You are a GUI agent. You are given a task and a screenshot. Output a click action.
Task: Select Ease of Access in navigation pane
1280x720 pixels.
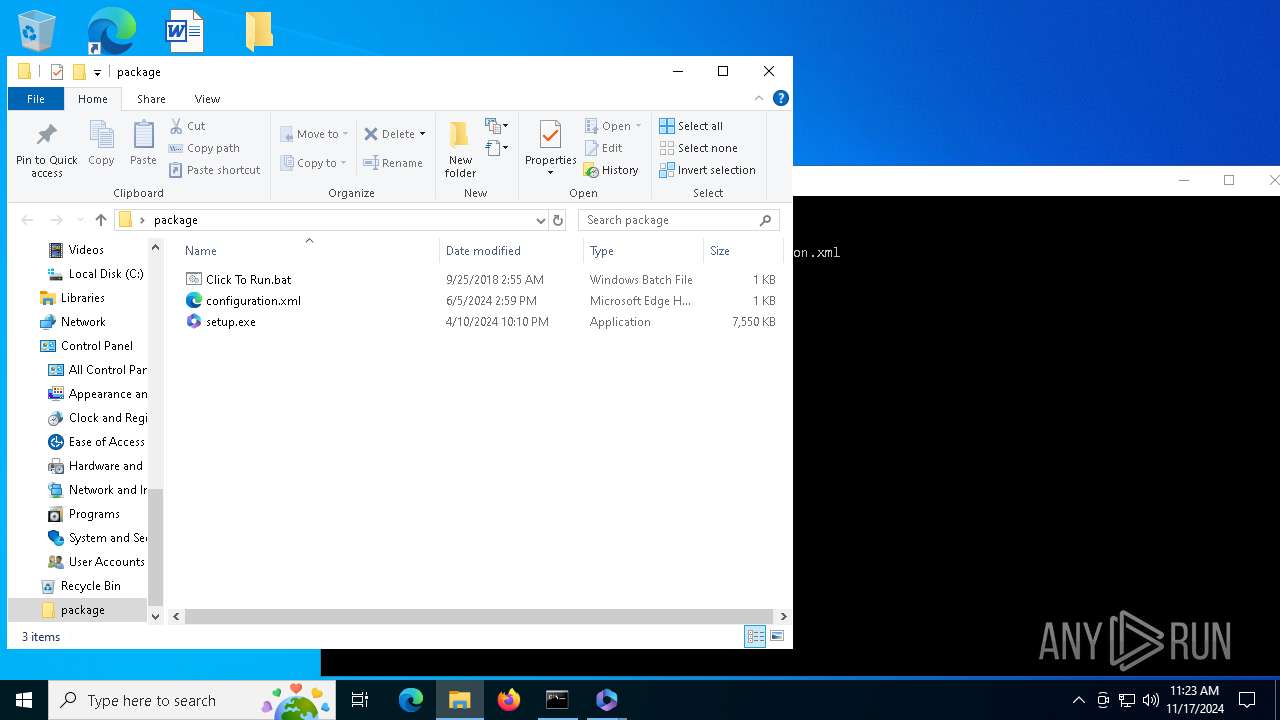106,442
